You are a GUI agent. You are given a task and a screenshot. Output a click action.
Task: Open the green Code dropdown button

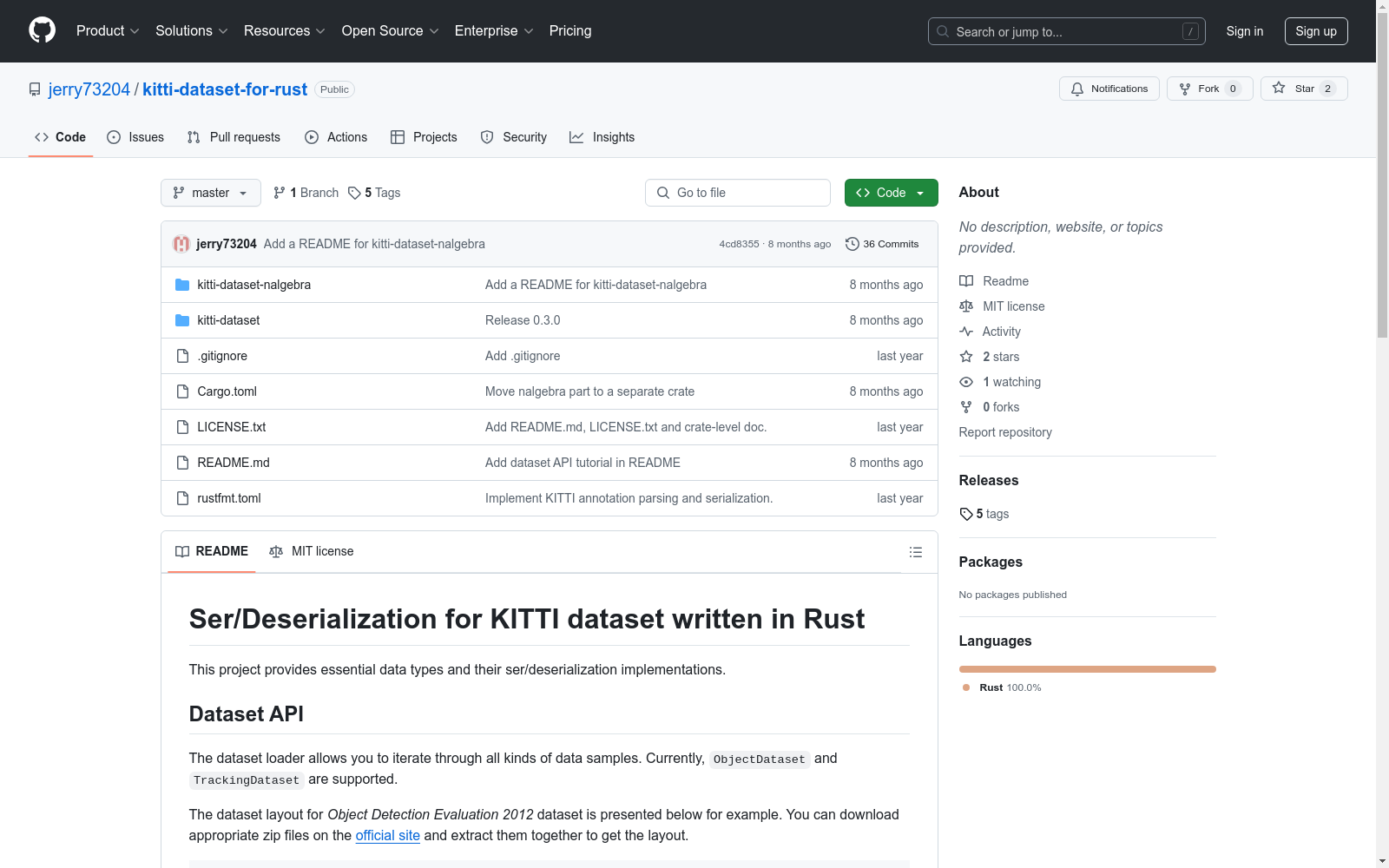(x=891, y=193)
